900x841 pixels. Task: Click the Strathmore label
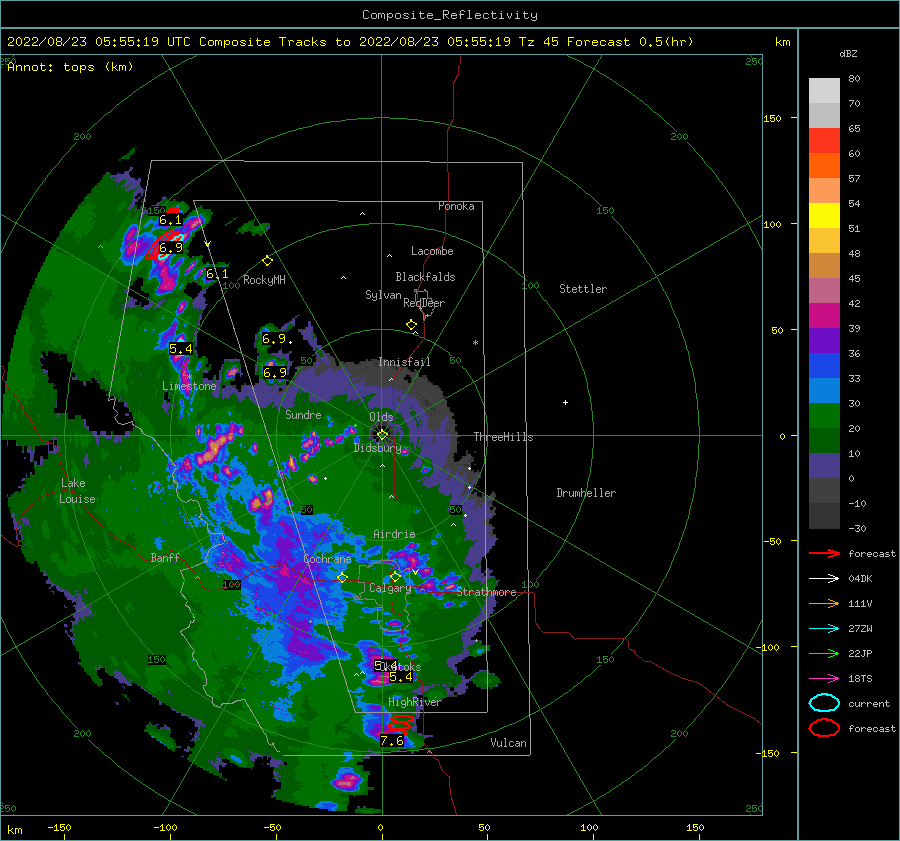pyautogui.click(x=486, y=592)
